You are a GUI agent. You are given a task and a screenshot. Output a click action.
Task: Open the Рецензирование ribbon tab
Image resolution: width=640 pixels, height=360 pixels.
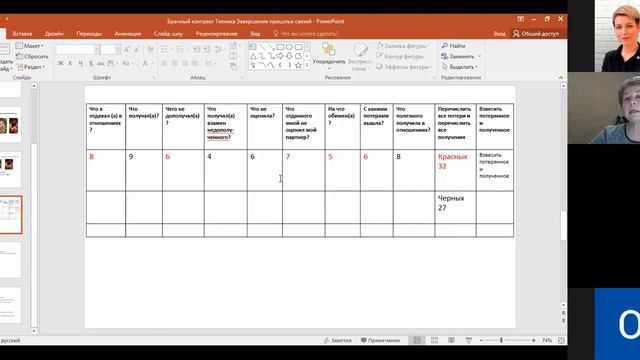(x=216, y=33)
